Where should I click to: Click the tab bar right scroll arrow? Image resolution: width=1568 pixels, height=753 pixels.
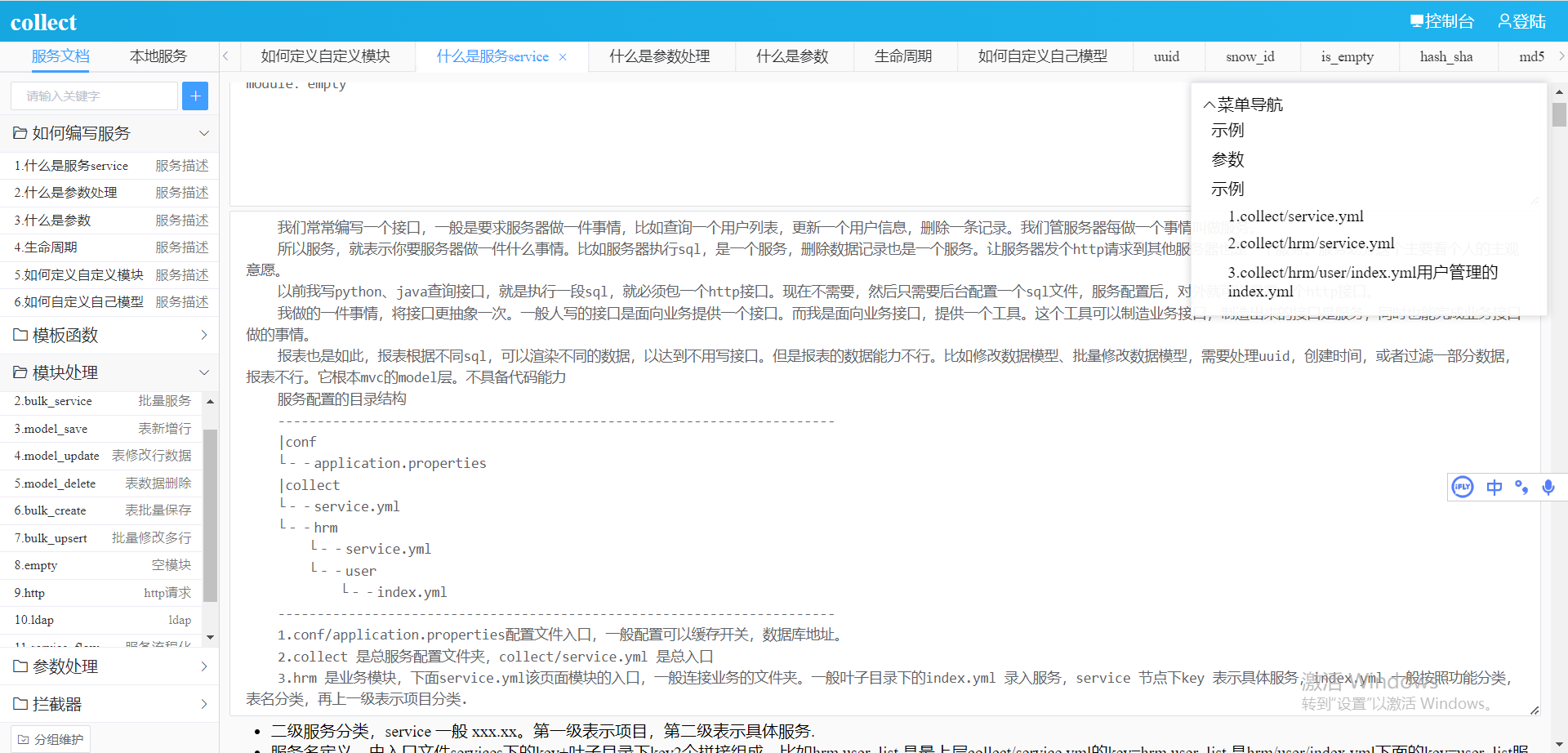(x=1561, y=56)
